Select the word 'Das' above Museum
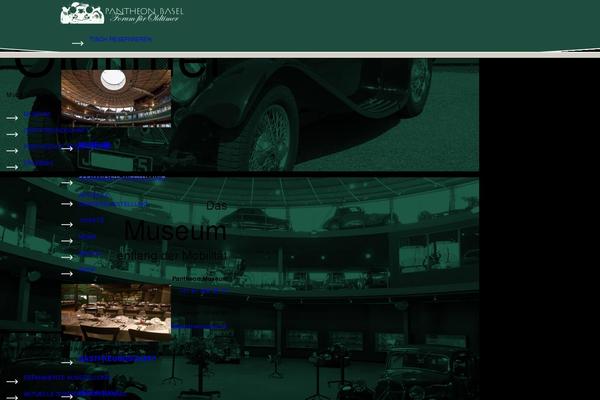The image size is (600, 400). pos(217,206)
